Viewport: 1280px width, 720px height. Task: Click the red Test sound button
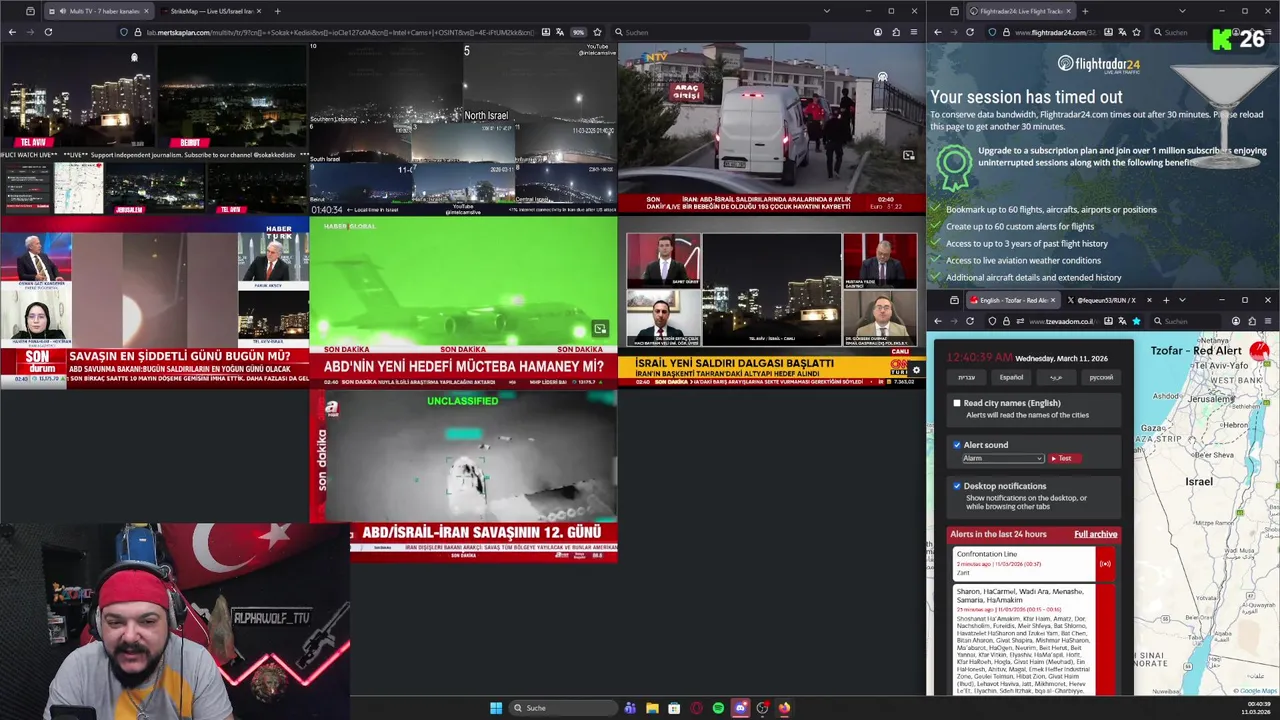pyautogui.click(x=1064, y=458)
